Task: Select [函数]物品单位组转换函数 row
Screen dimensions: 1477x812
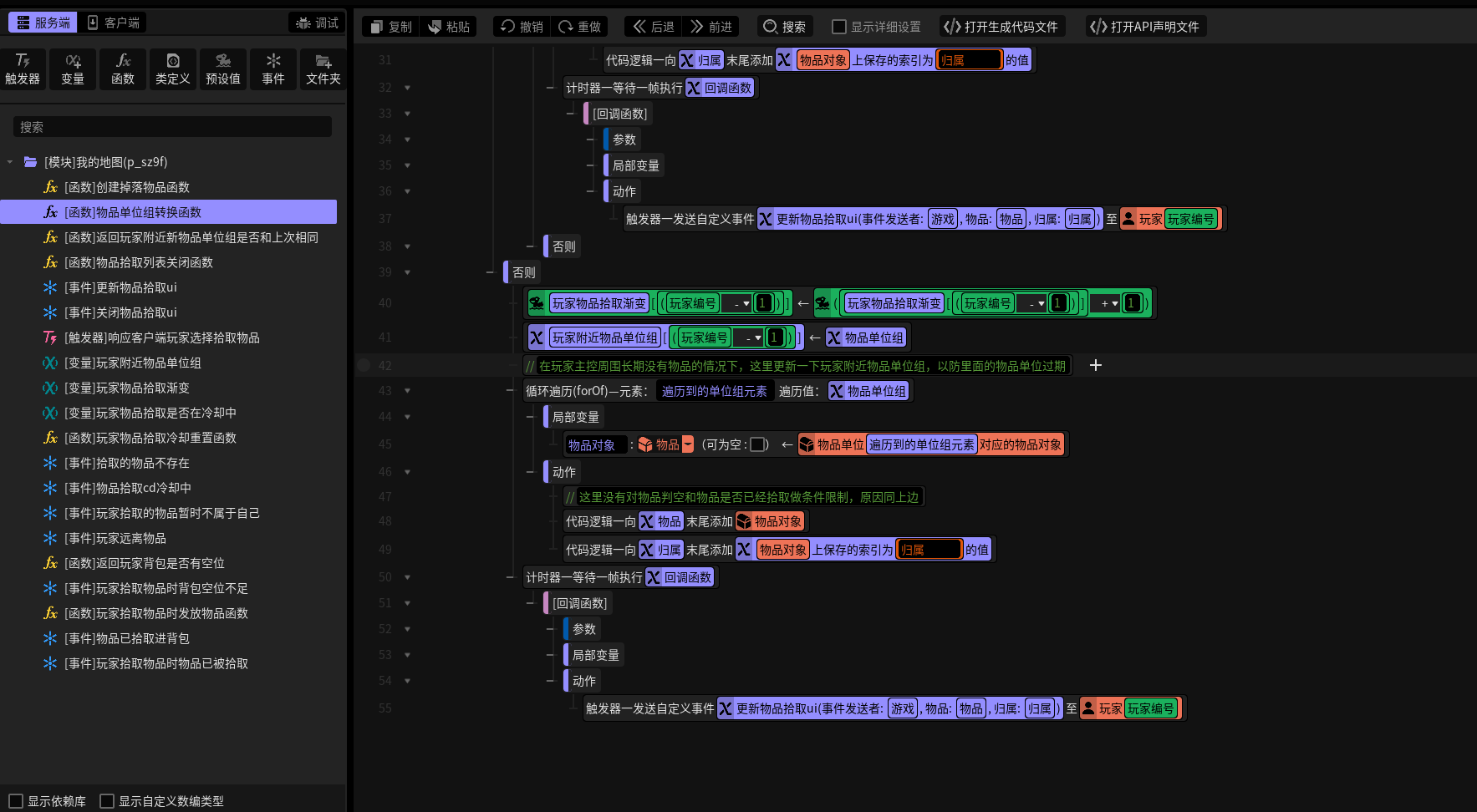Action: pos(168,212)
